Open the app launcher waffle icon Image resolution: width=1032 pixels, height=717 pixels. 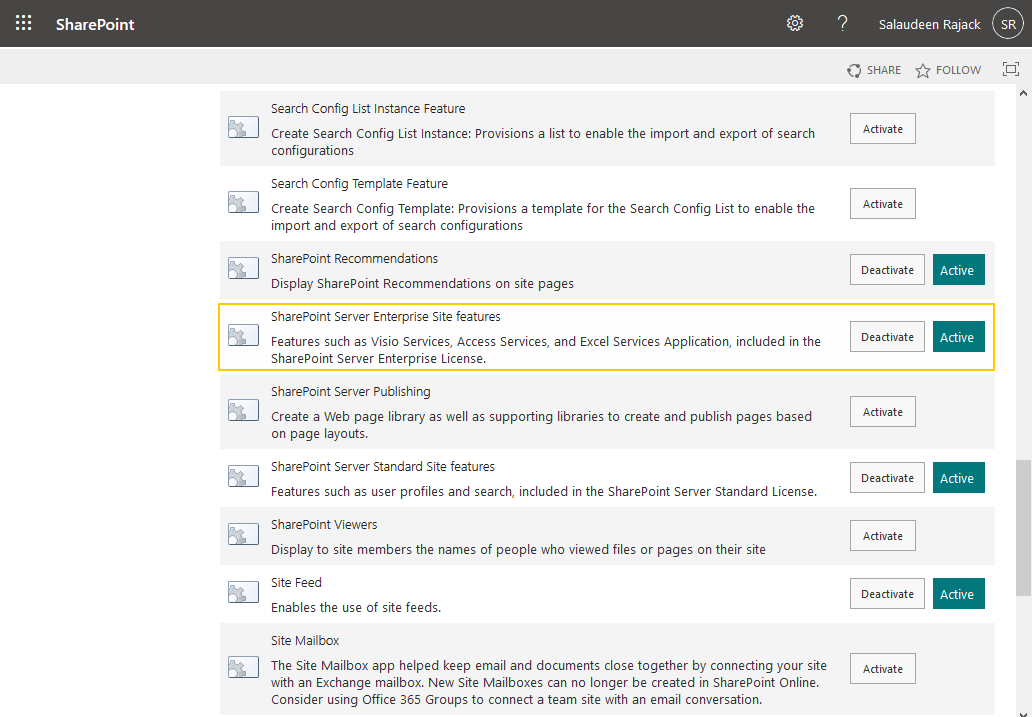click(x=24, y=24)
